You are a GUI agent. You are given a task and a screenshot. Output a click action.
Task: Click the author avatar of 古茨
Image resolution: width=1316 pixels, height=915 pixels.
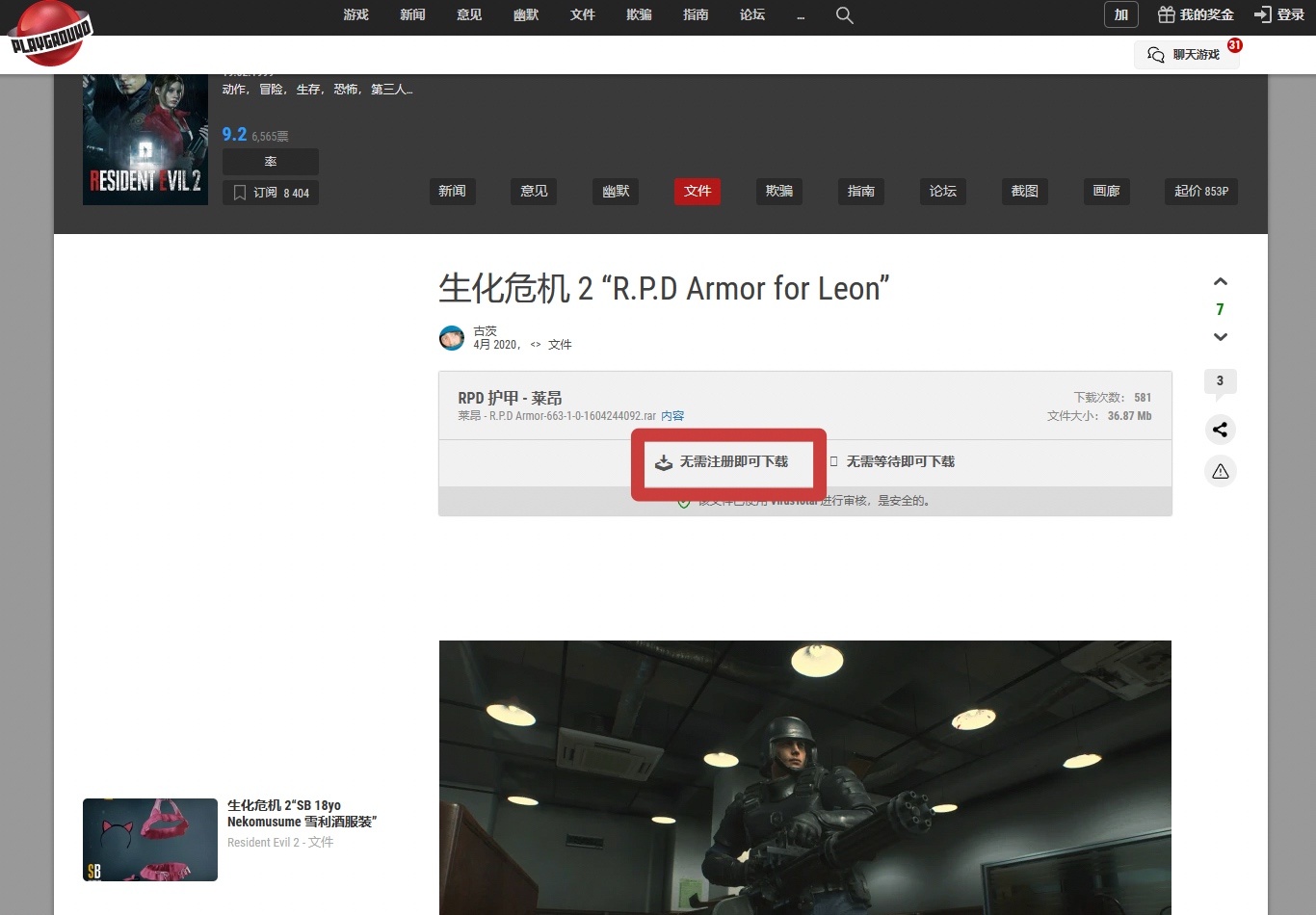click(x=452, y=338)
